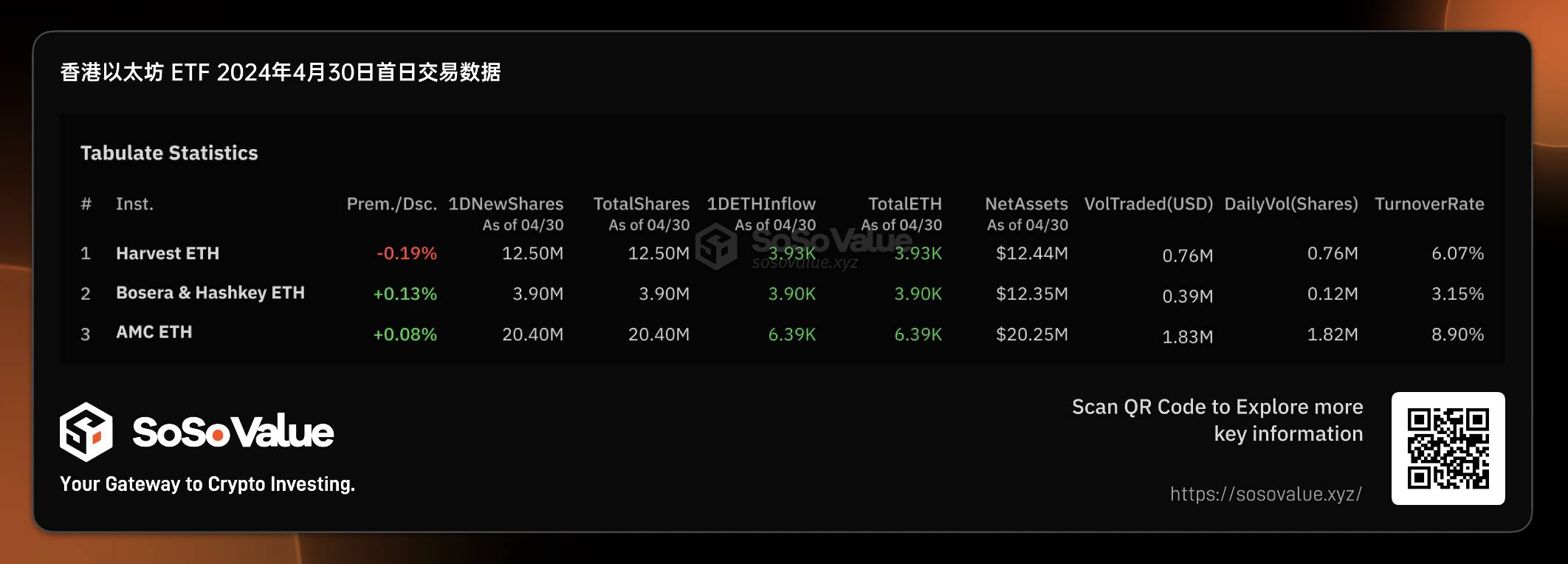Click the VolTraded(USD) column header
The image size is (1568, 564).
1148,204
